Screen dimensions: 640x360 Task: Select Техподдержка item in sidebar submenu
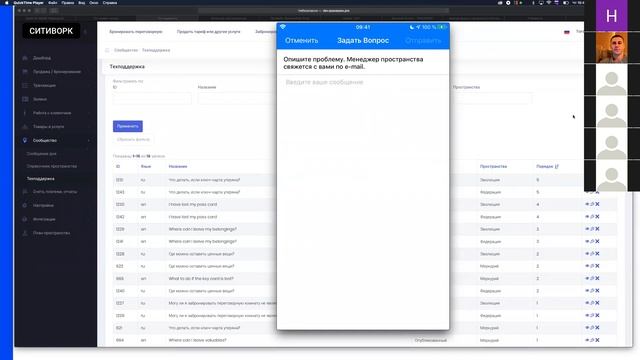pyautogui.click(x=40, y=179)
